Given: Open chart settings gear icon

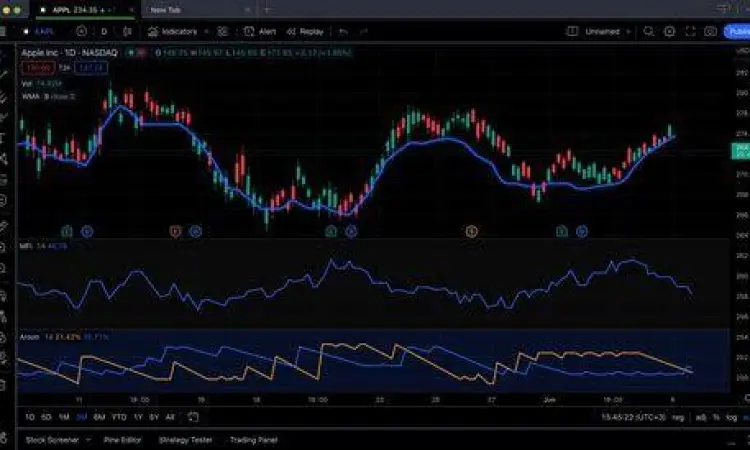Looking at the screenshot, I should tap(670, 32).
